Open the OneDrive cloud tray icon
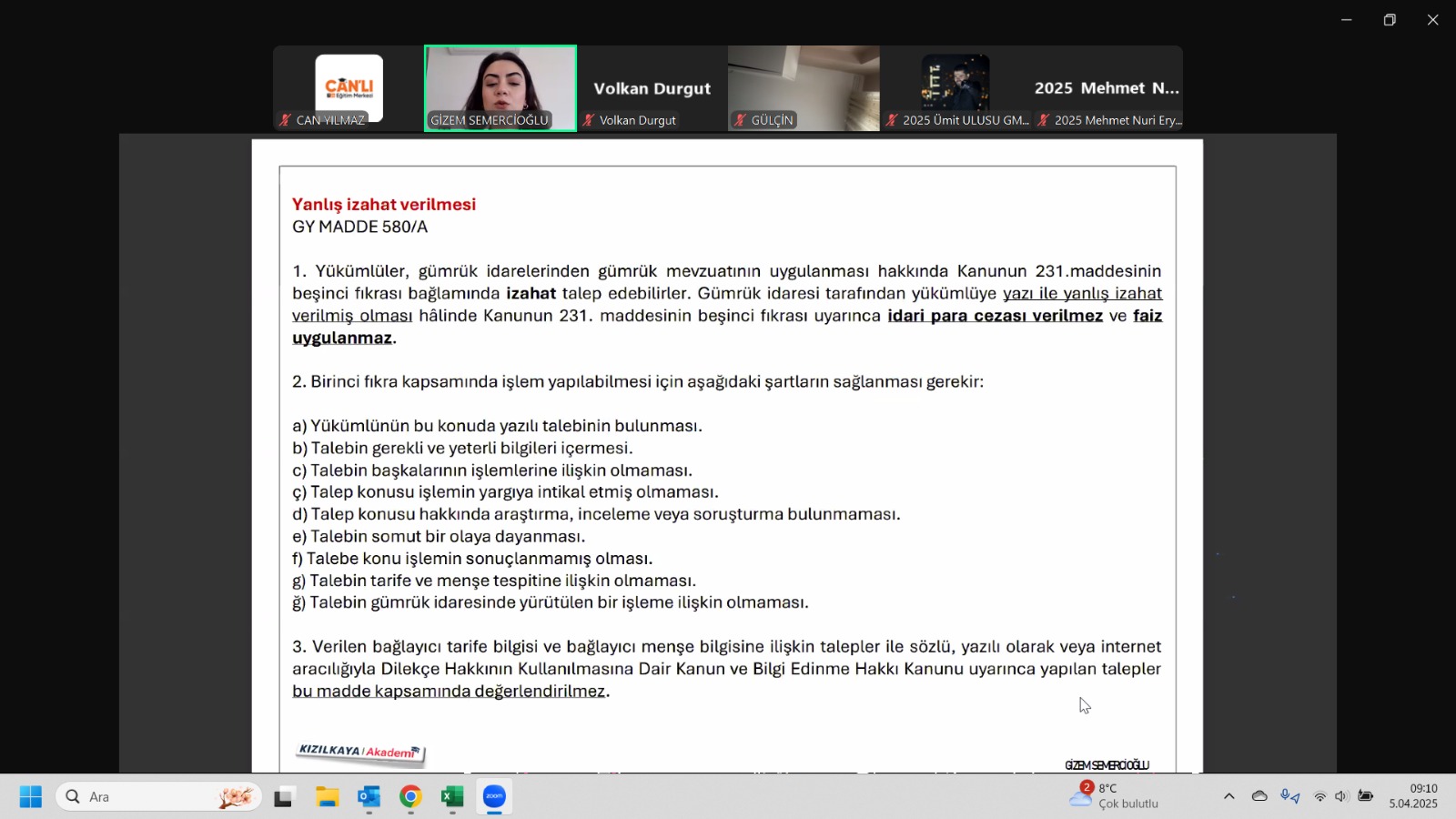 [1259, 796]
